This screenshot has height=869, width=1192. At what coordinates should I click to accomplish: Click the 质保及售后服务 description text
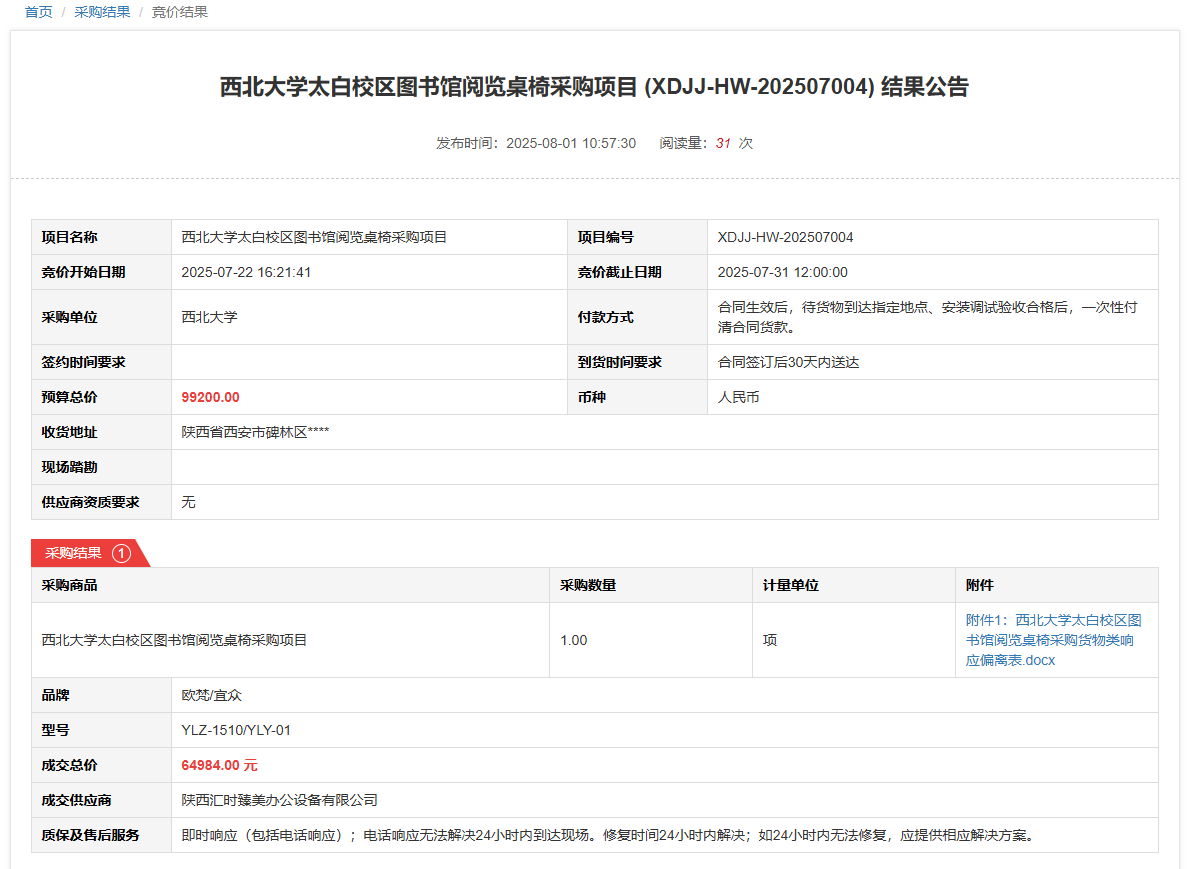pyautogui.click(x=606, y=835)
